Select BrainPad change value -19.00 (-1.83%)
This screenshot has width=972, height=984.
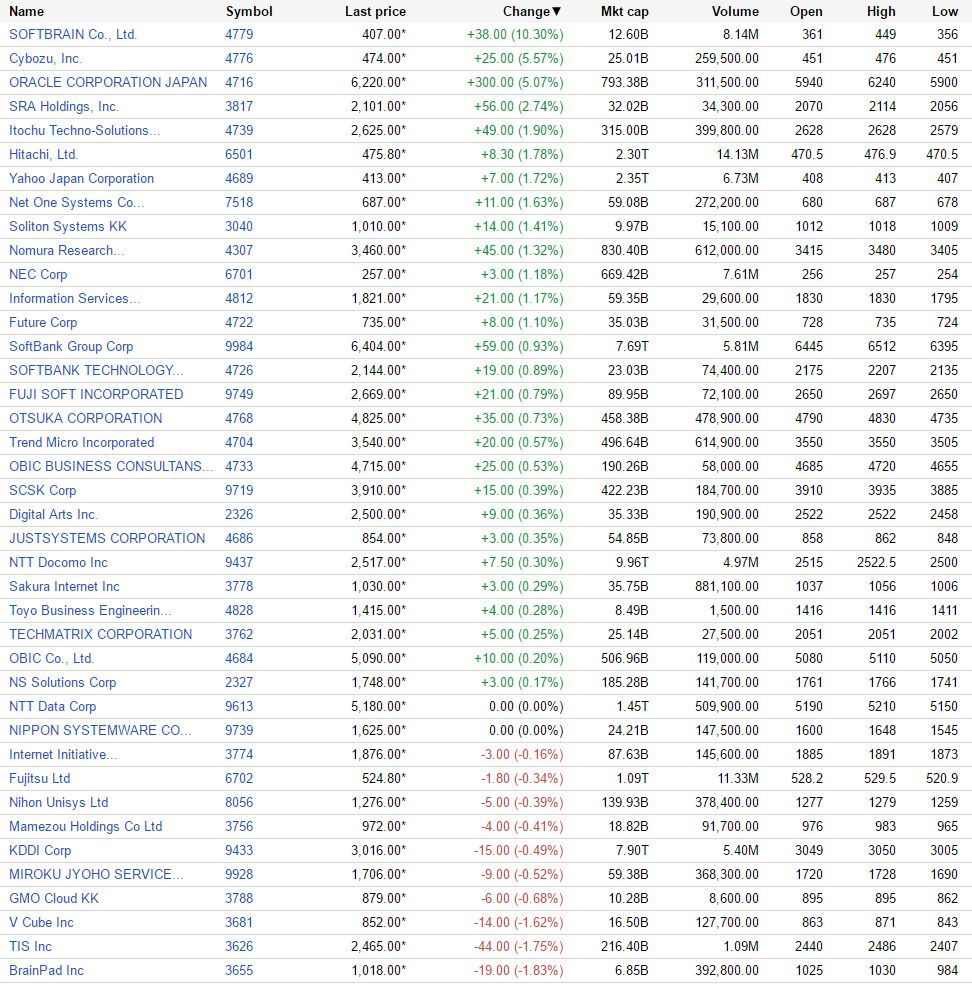(518, 970)
